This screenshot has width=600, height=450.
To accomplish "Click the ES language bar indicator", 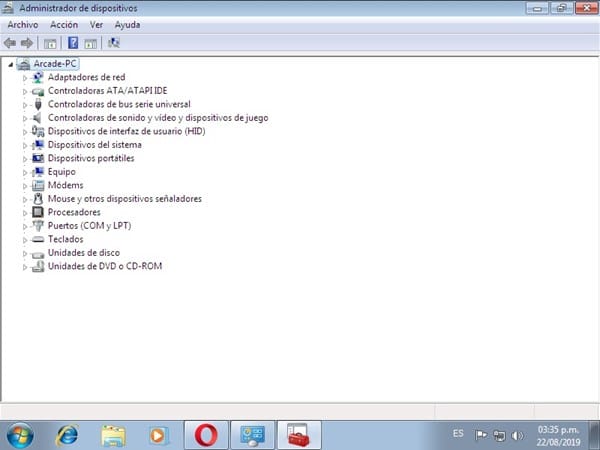I will (x=458, y=434).
